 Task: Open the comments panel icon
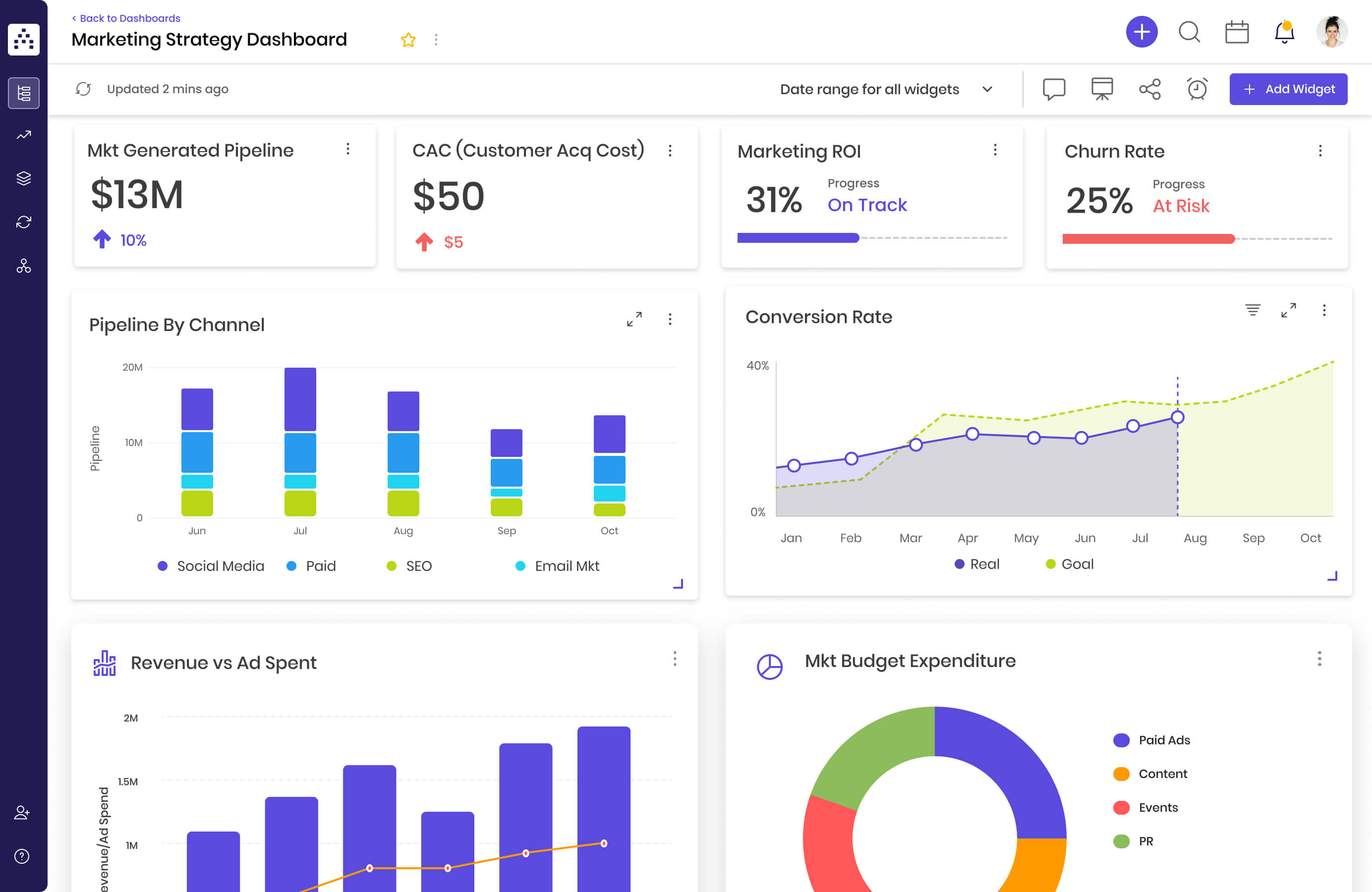point(1054,89)
